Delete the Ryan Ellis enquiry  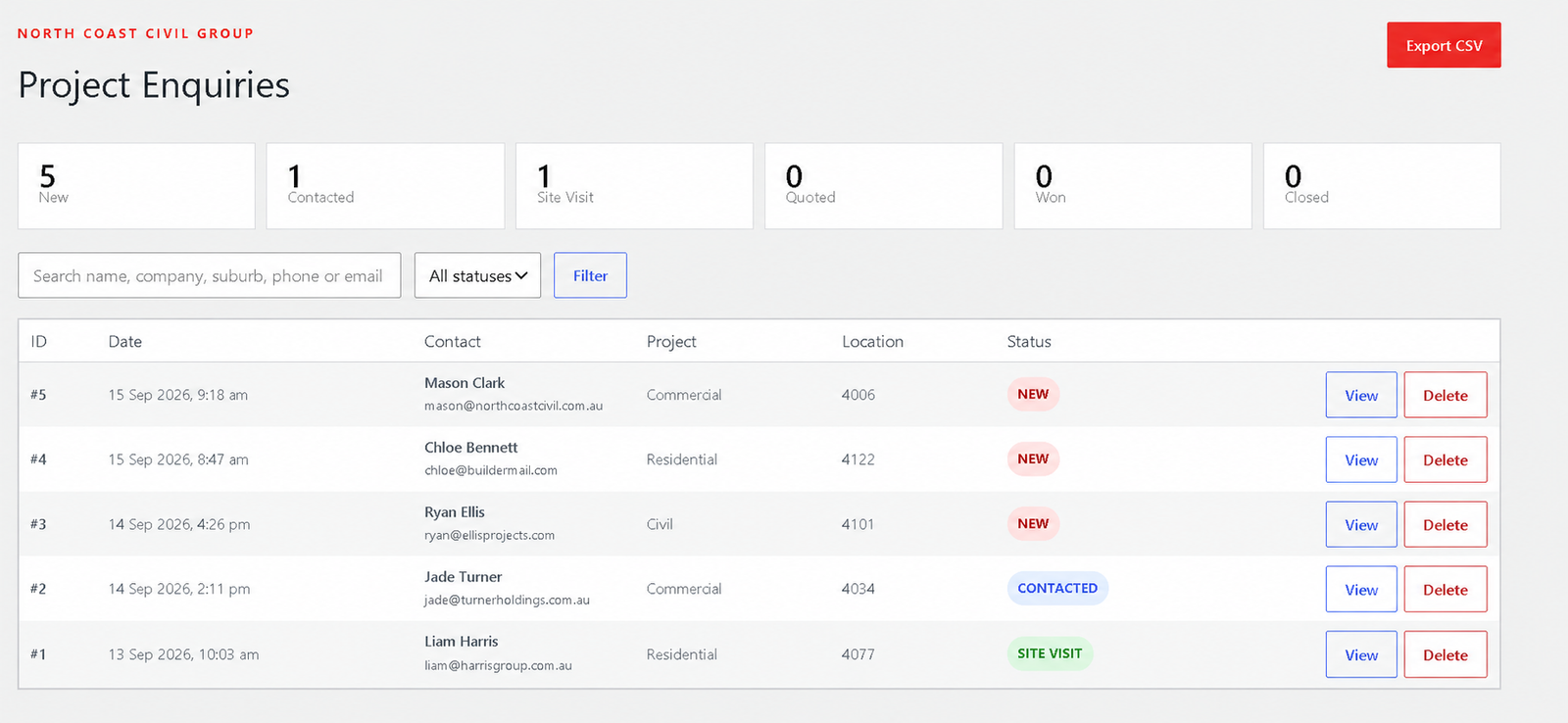point(1445,524)
